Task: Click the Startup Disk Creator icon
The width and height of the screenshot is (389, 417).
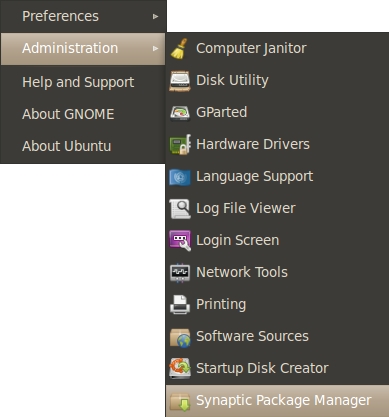Action: click(x=180, y=368)
